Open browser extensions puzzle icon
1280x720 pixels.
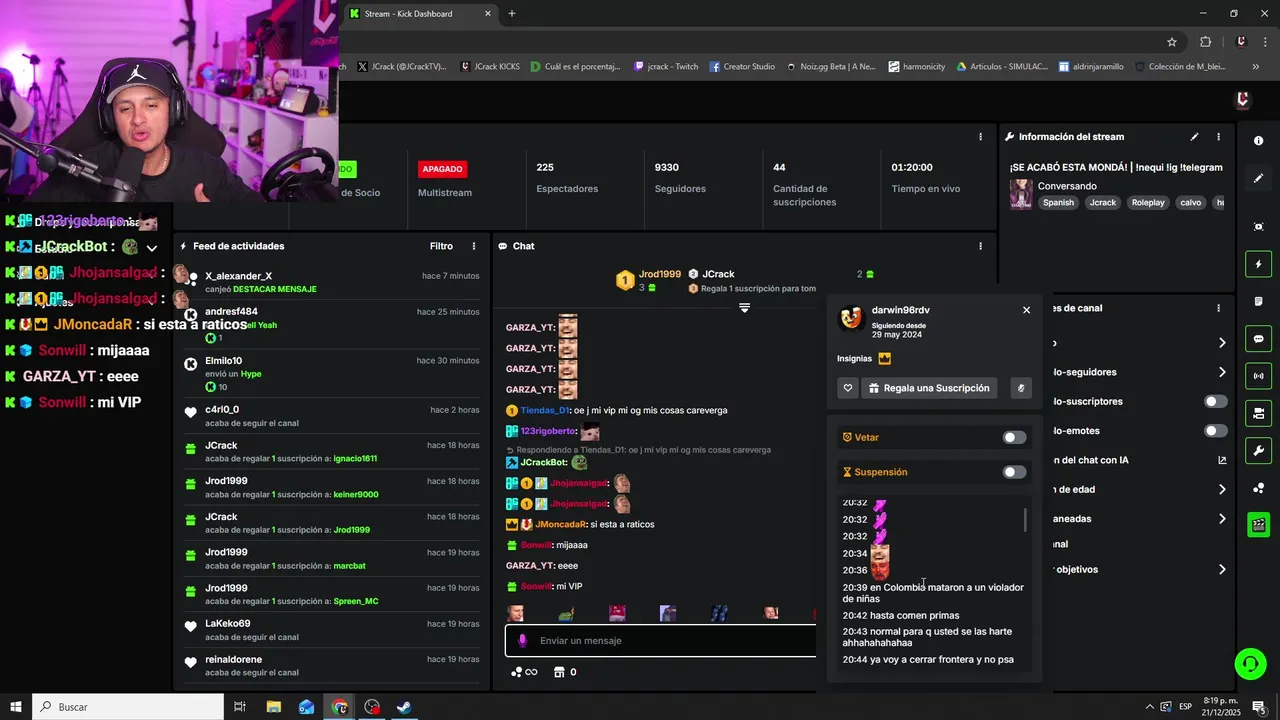click(x=1205, y=42)
